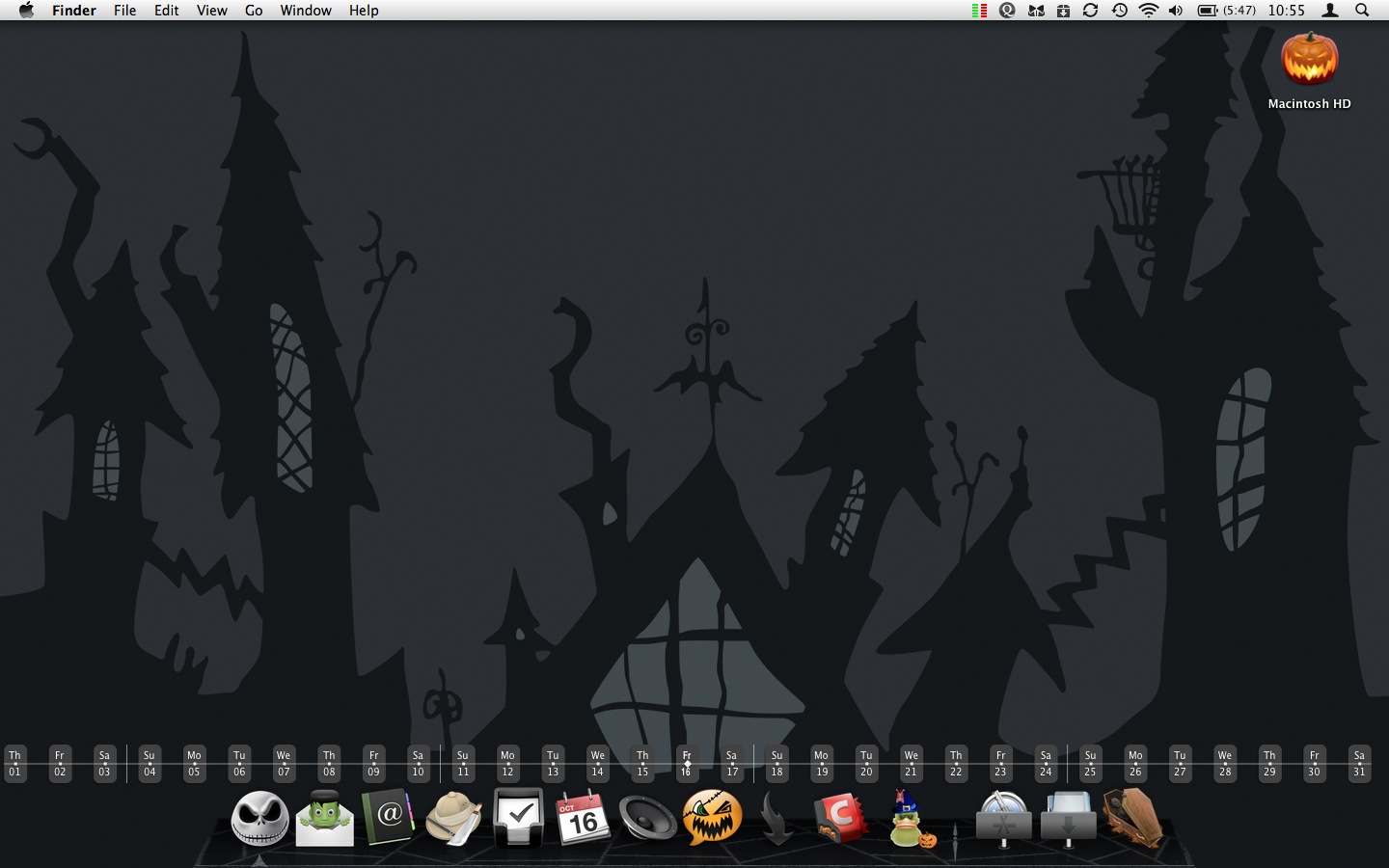Open Mail via the Frankenstein envelope dock icon
Screen dimensions: 1389x868
(x=324, y=819)
